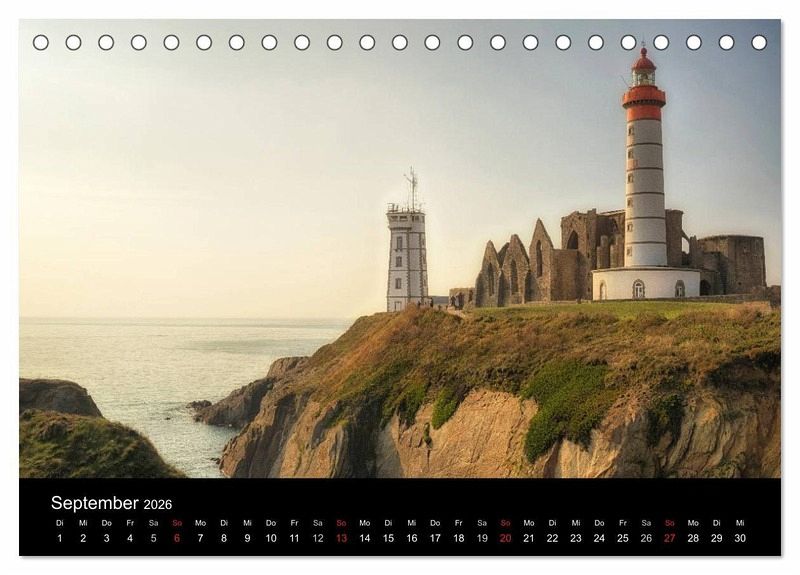Select date 10 in the calendar strip

click(271, 538)
